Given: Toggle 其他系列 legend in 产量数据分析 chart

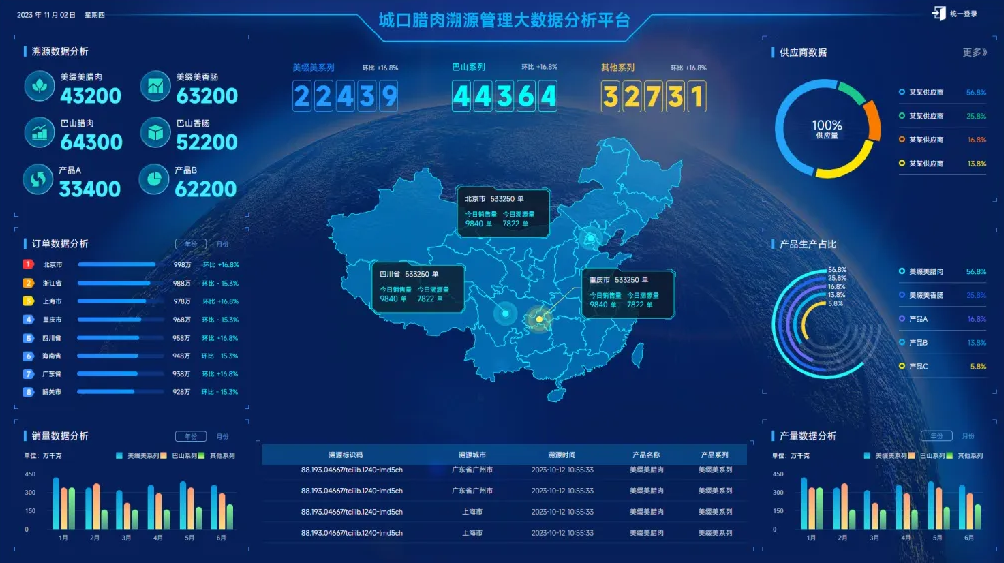Looking at the screenshot, I should (x=965, y=456).
